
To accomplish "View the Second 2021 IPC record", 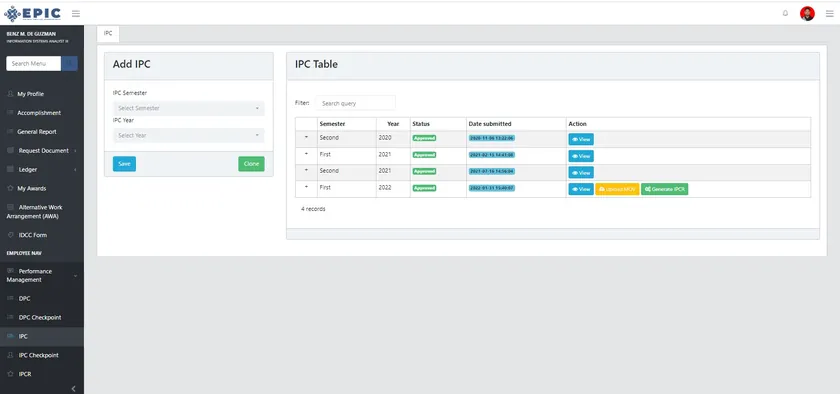I will (581, 173).
